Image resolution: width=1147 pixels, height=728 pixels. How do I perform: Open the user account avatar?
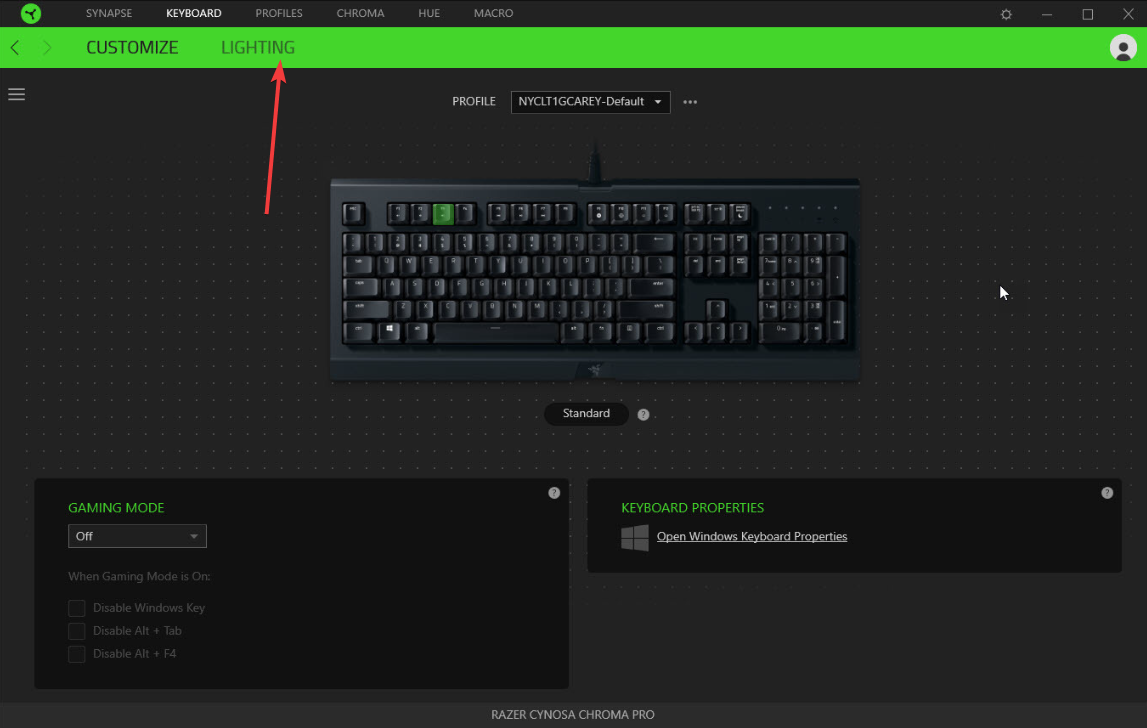[x=1123, y=48]
